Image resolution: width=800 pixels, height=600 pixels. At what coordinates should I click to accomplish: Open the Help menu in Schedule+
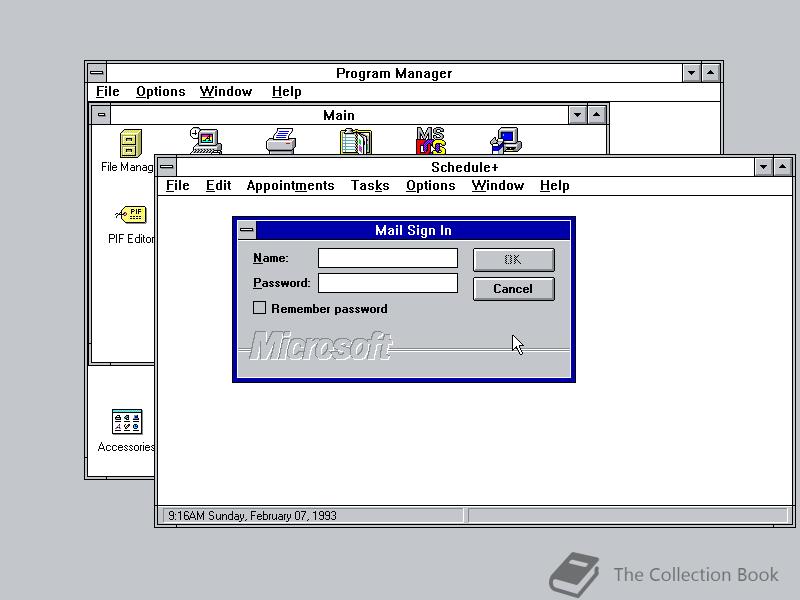click(555, 186)
